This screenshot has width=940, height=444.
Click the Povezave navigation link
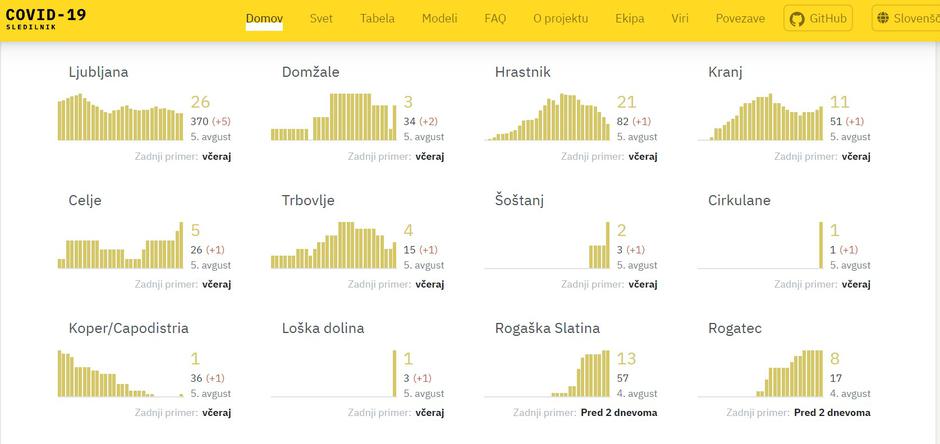[740, 19]
